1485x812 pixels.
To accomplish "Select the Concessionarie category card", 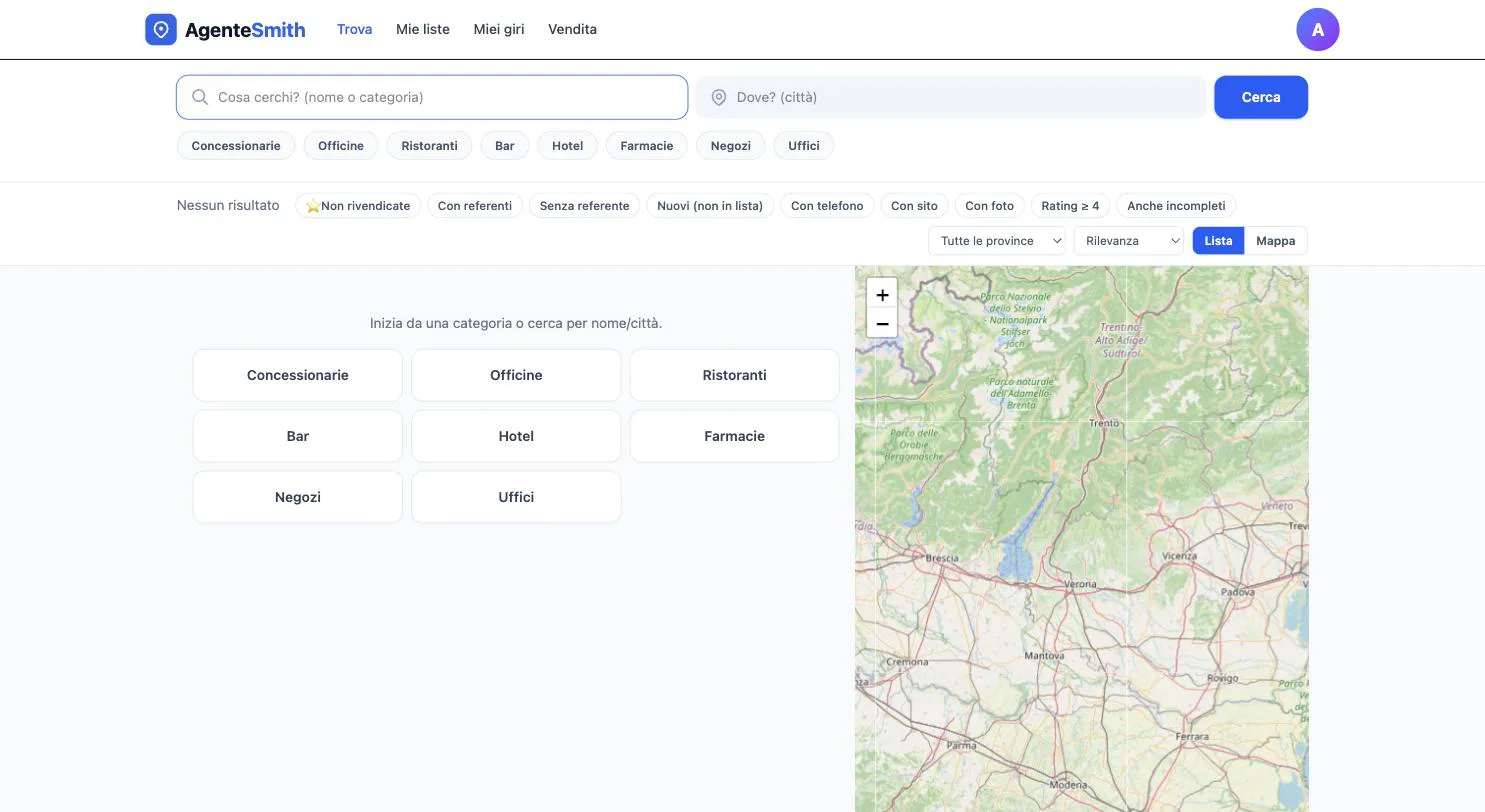I will click(298, 376).
